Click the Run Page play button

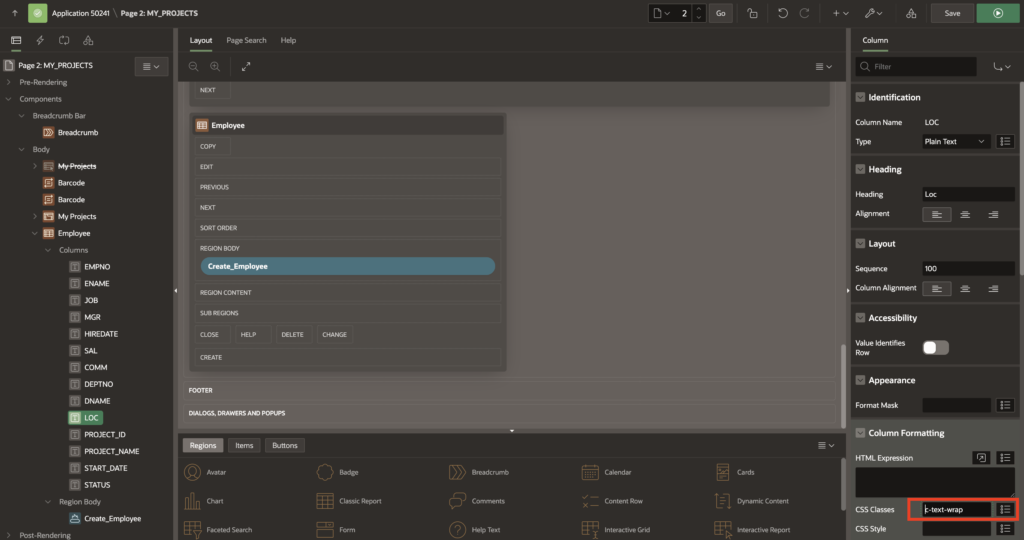tap(996, 13)
